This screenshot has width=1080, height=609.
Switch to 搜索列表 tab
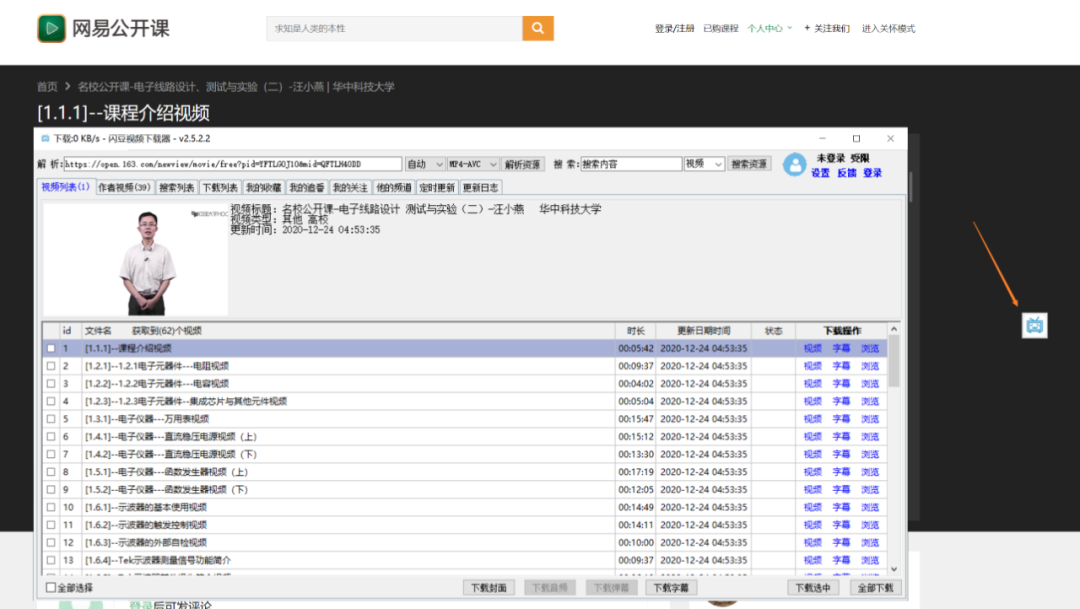(x=176, y=187)
